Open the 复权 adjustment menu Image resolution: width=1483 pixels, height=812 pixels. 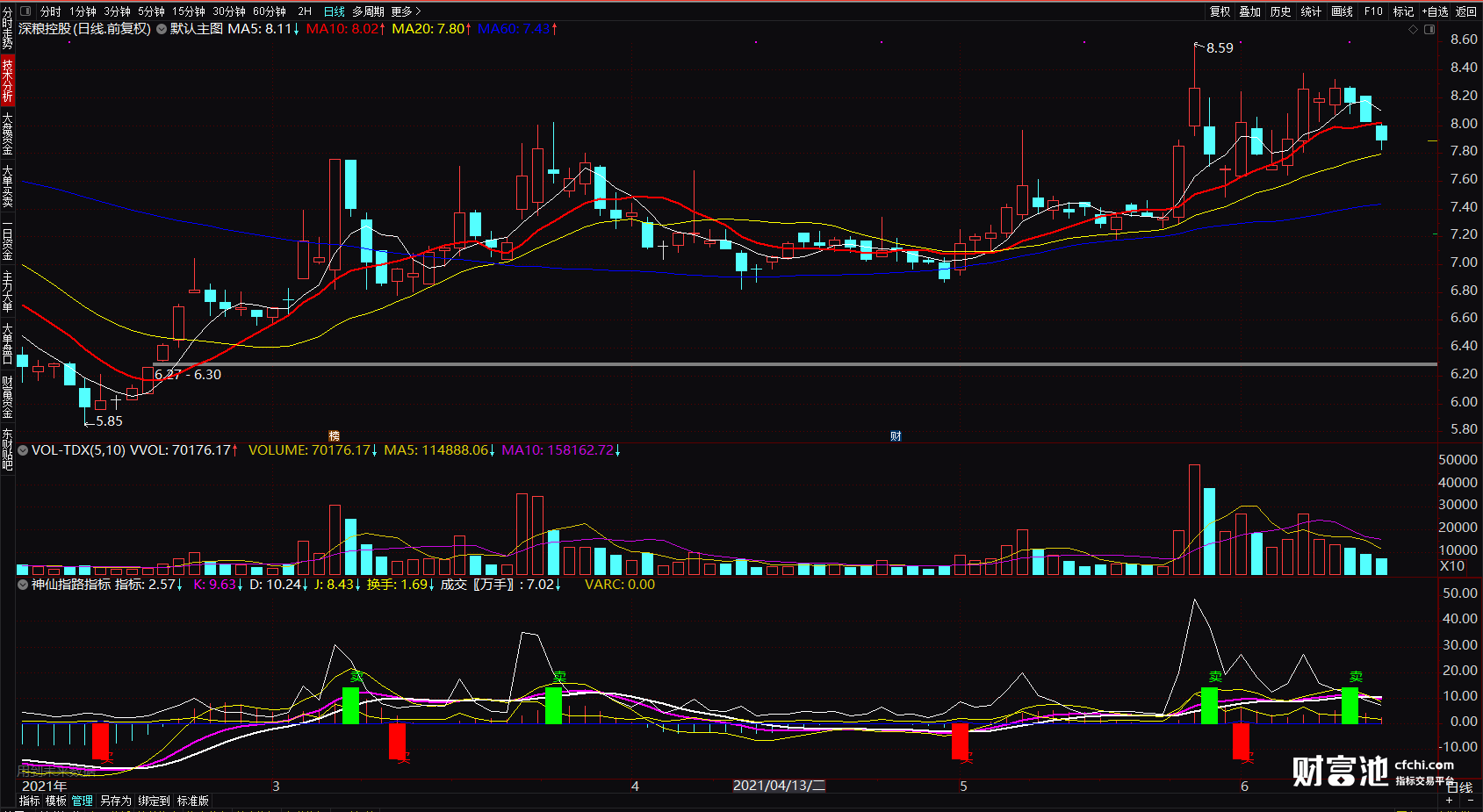point(1220,11)
